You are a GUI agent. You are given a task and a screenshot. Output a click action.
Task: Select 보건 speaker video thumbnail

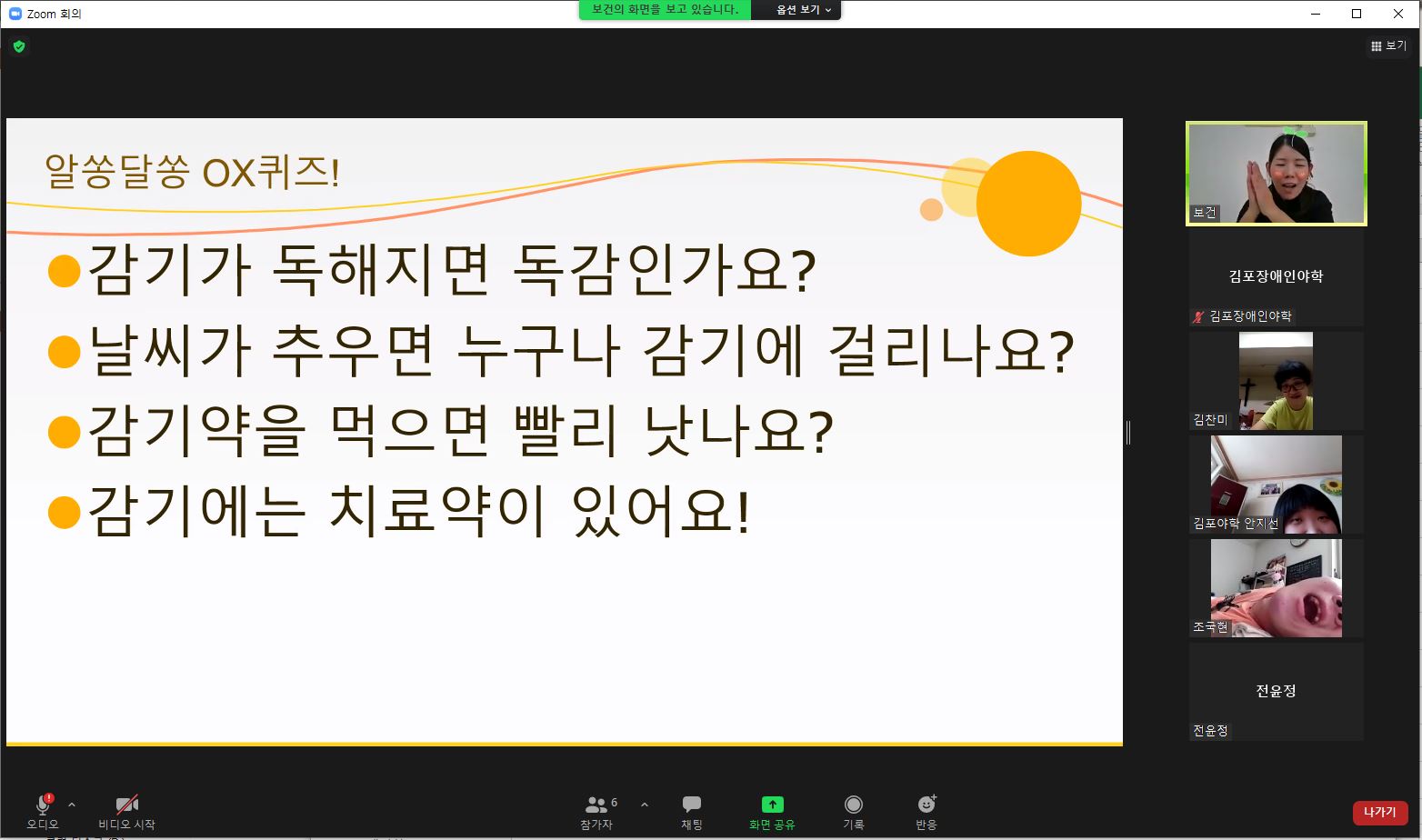pos(1276,173)
